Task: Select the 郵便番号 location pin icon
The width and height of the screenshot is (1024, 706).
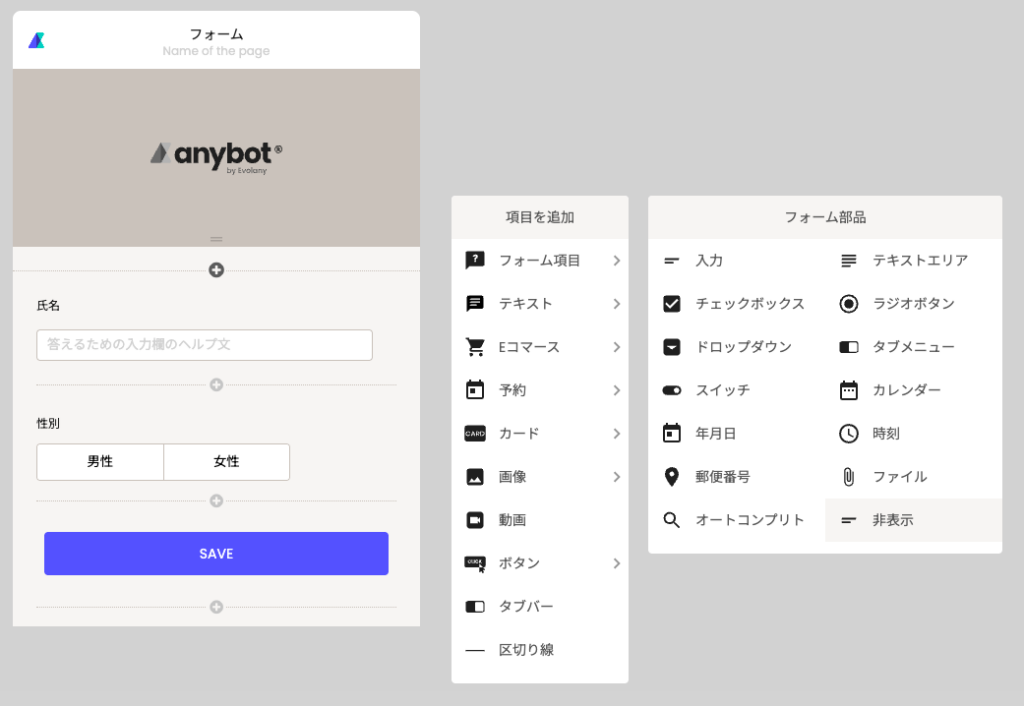Action: click(x=672, y=477)
